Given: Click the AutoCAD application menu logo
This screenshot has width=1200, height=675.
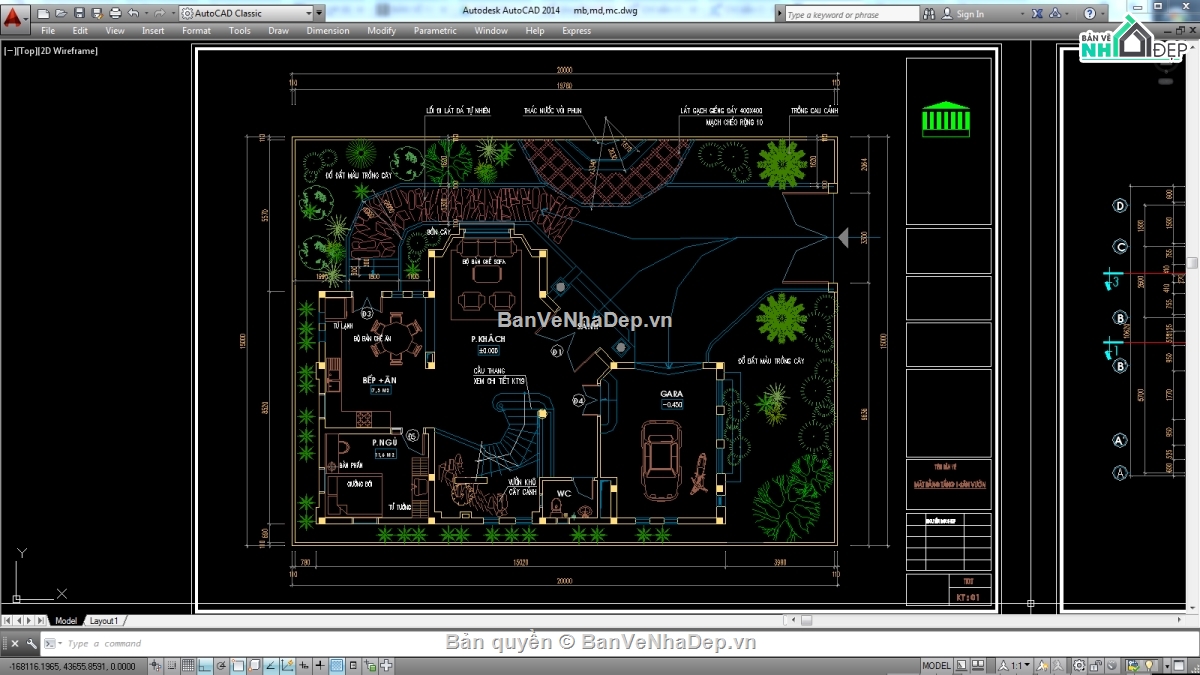Looking at the screenshot, I should pos(12,16).
